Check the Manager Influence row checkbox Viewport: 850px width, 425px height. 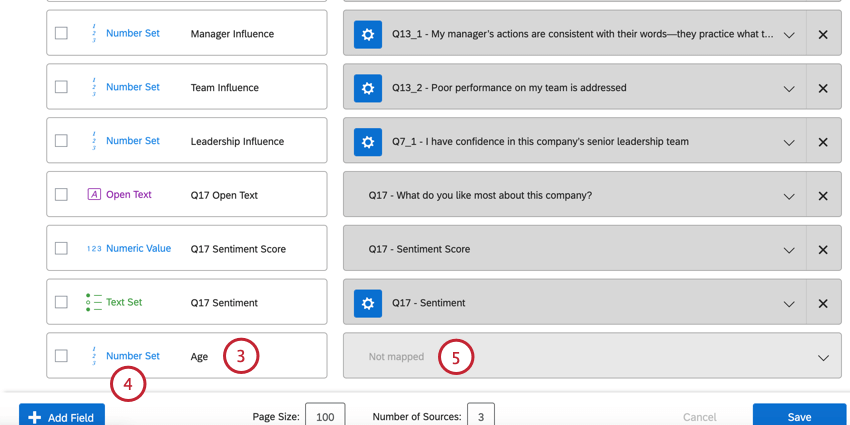coord(61,34)
